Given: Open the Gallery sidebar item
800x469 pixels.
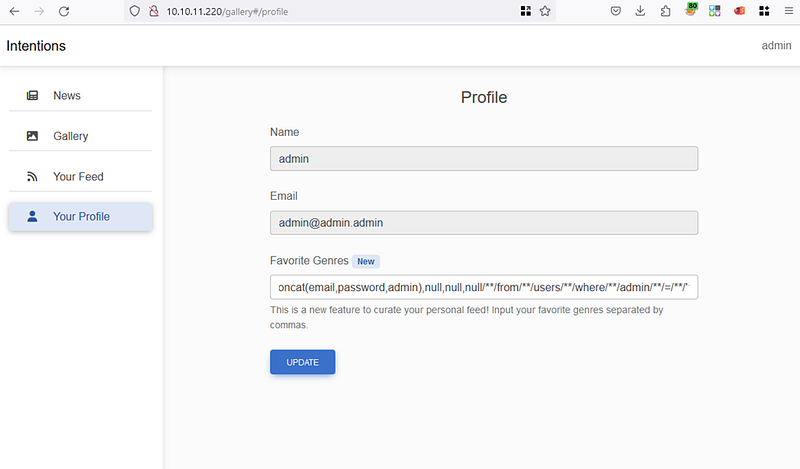Looking at the screenshot, I should 80,136.
